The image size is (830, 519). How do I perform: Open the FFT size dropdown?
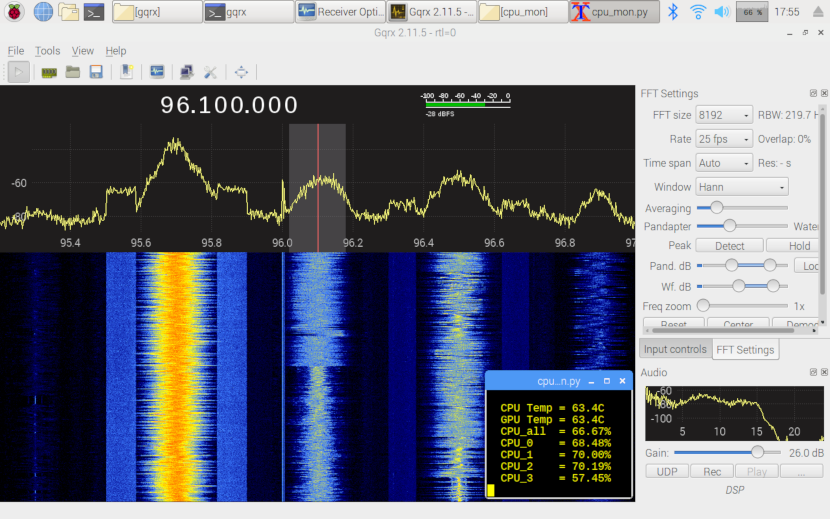tap(724, 115)
